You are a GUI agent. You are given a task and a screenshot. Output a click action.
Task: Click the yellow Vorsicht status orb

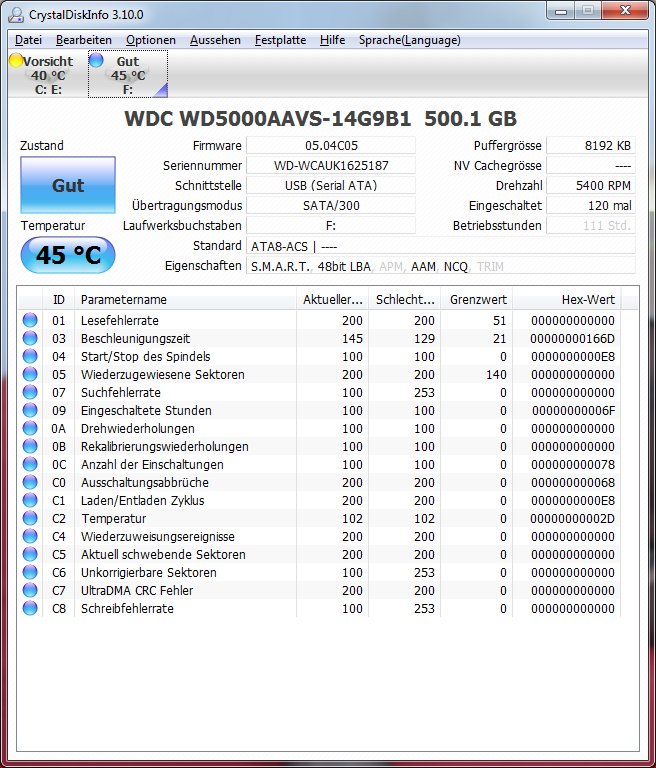coord(16,60)
